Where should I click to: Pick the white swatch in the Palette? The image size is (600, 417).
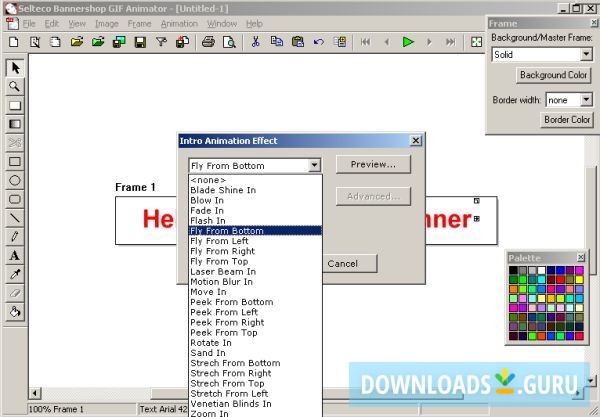(x=541, y=270)
